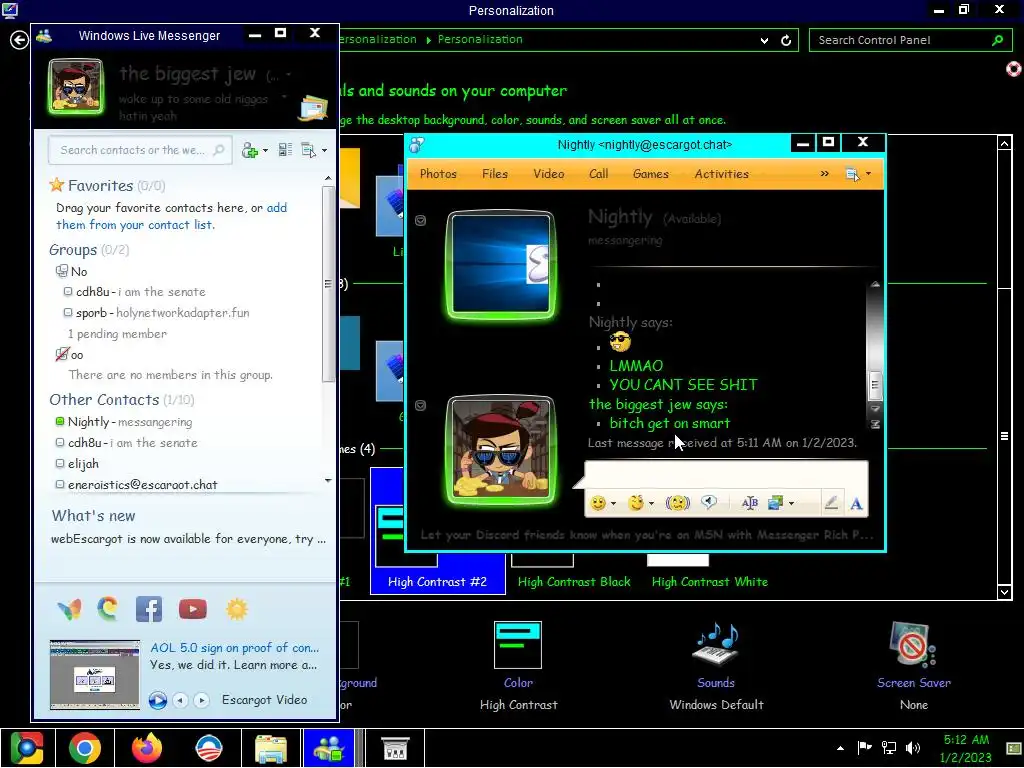The width and height of the screenshot is (1024, 768).
Task: Open the background picker dropdown arrow
Action: [792, 504]
